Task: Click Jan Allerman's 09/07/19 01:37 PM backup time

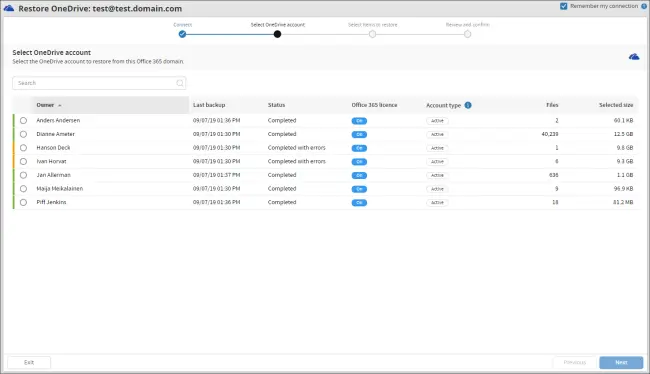Action: [216, 175]
